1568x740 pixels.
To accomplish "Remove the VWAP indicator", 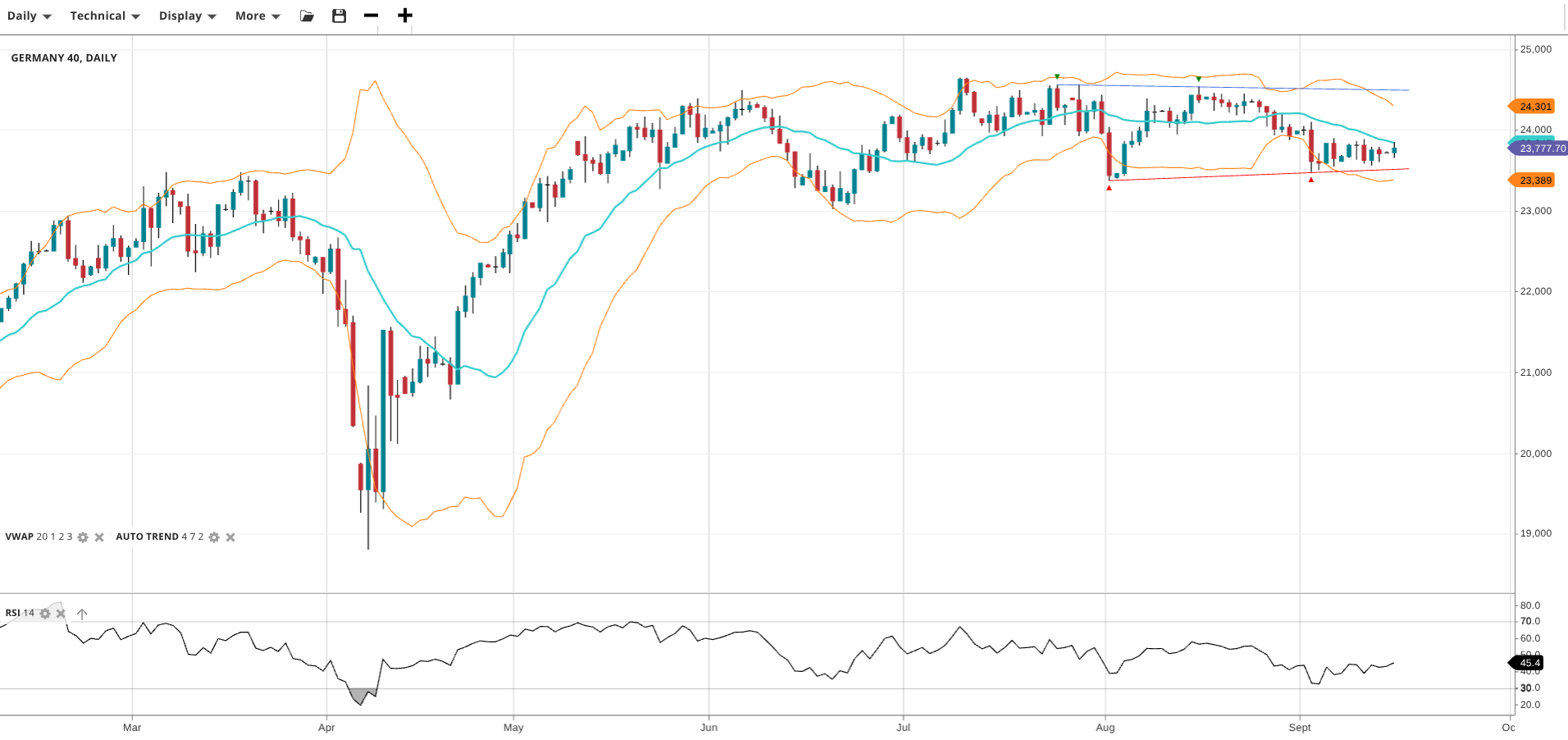I will (99, 537).
